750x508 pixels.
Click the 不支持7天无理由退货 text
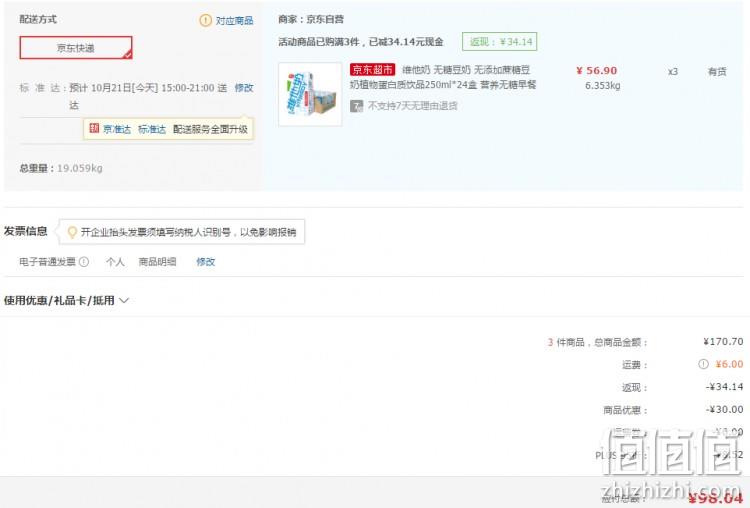[412, 106]
